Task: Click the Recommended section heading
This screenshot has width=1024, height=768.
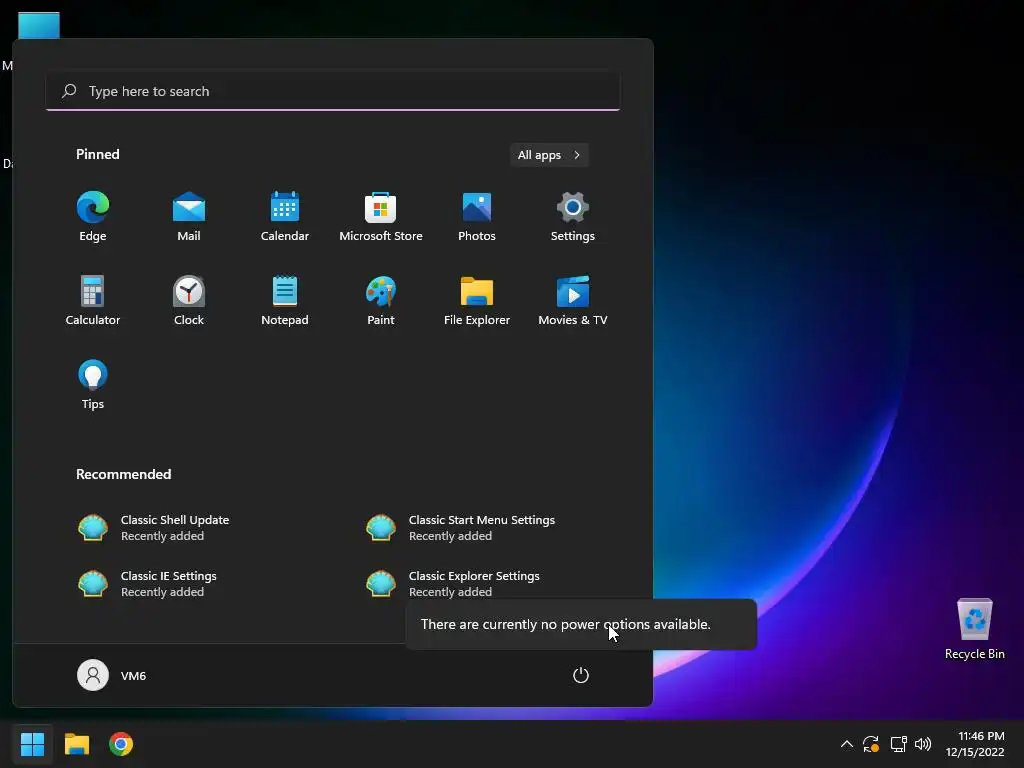Action: 123,474
